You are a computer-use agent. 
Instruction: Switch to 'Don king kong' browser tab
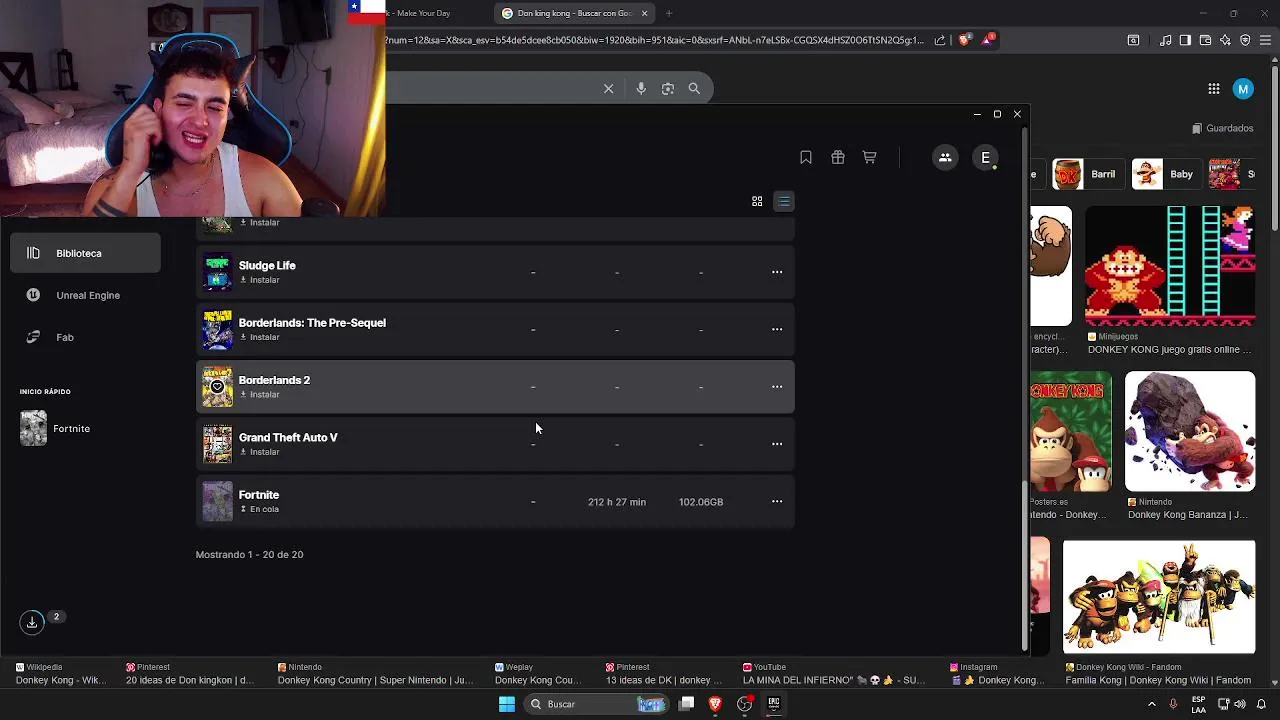coord(574,13)
